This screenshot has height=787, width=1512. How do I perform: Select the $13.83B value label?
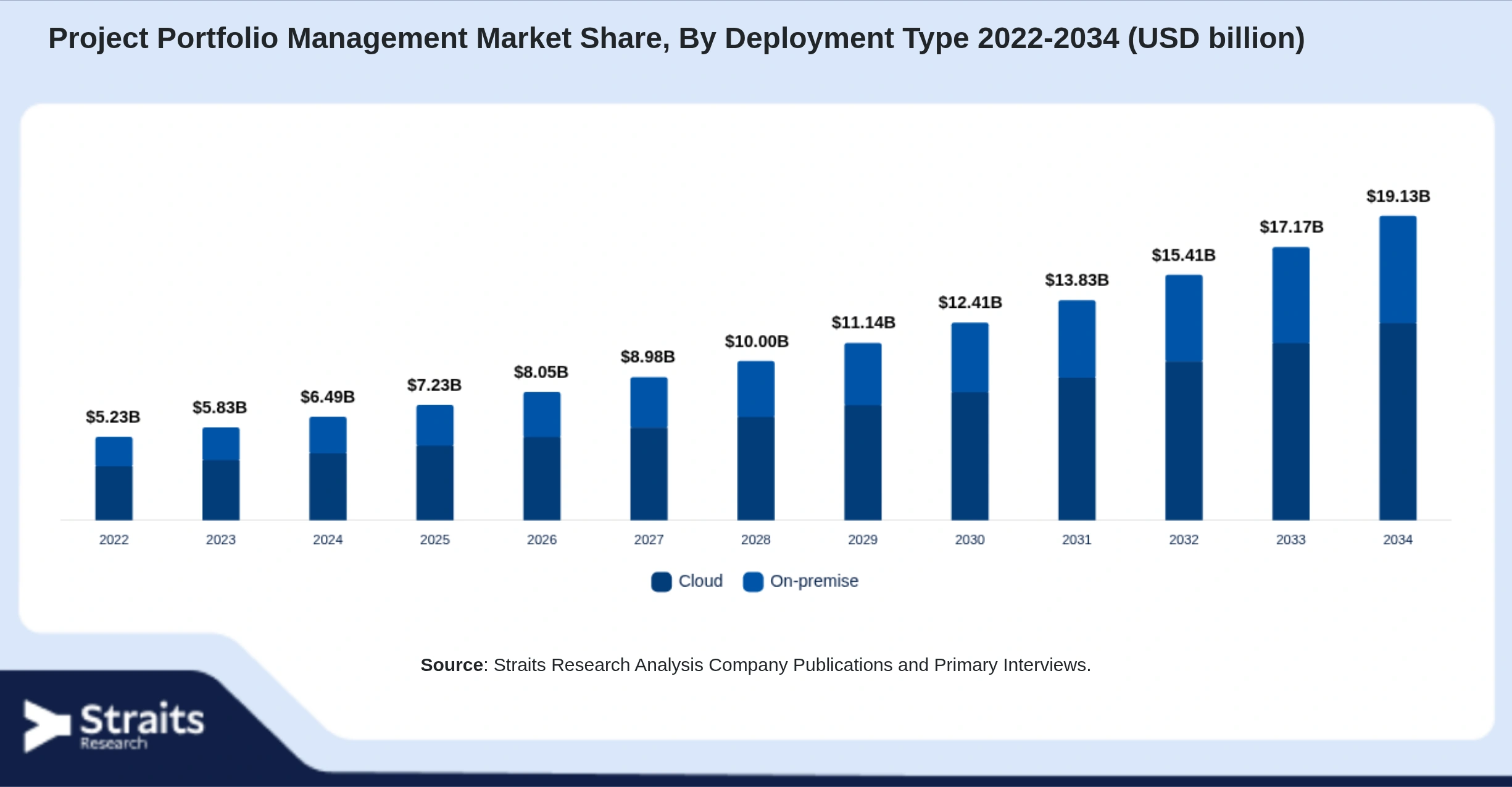coord(1077,280)
